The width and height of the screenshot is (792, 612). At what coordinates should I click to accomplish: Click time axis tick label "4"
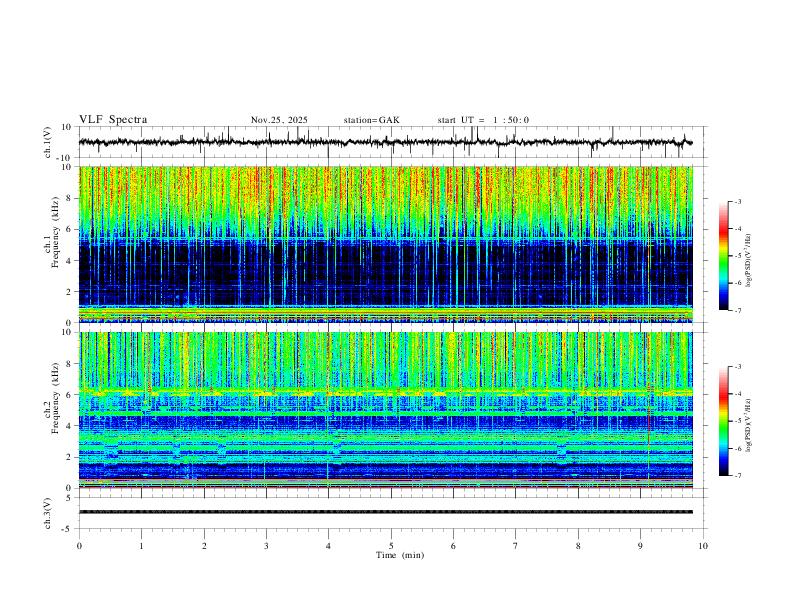328,546
